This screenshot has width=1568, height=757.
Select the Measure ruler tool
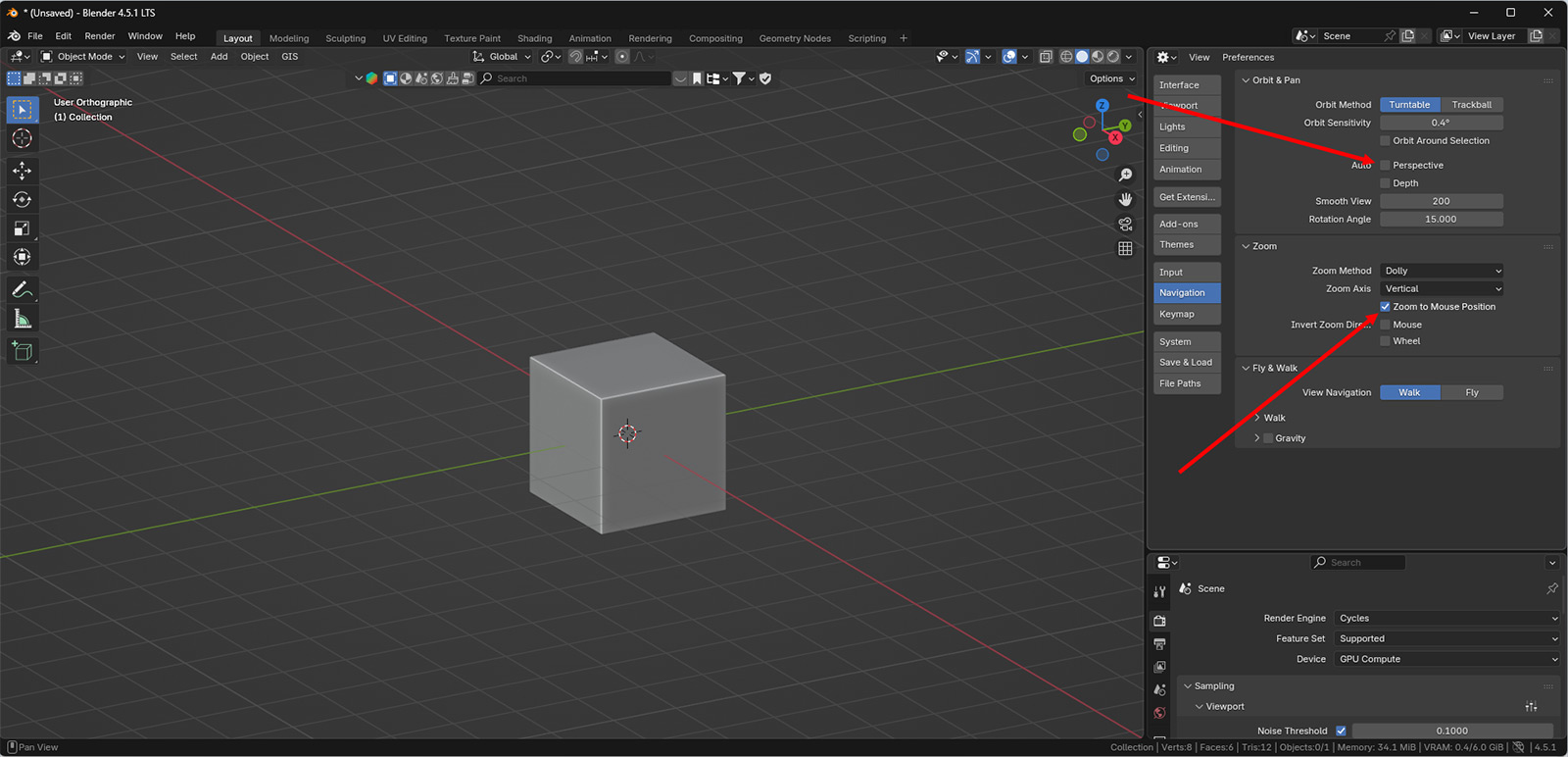point(22,320)
